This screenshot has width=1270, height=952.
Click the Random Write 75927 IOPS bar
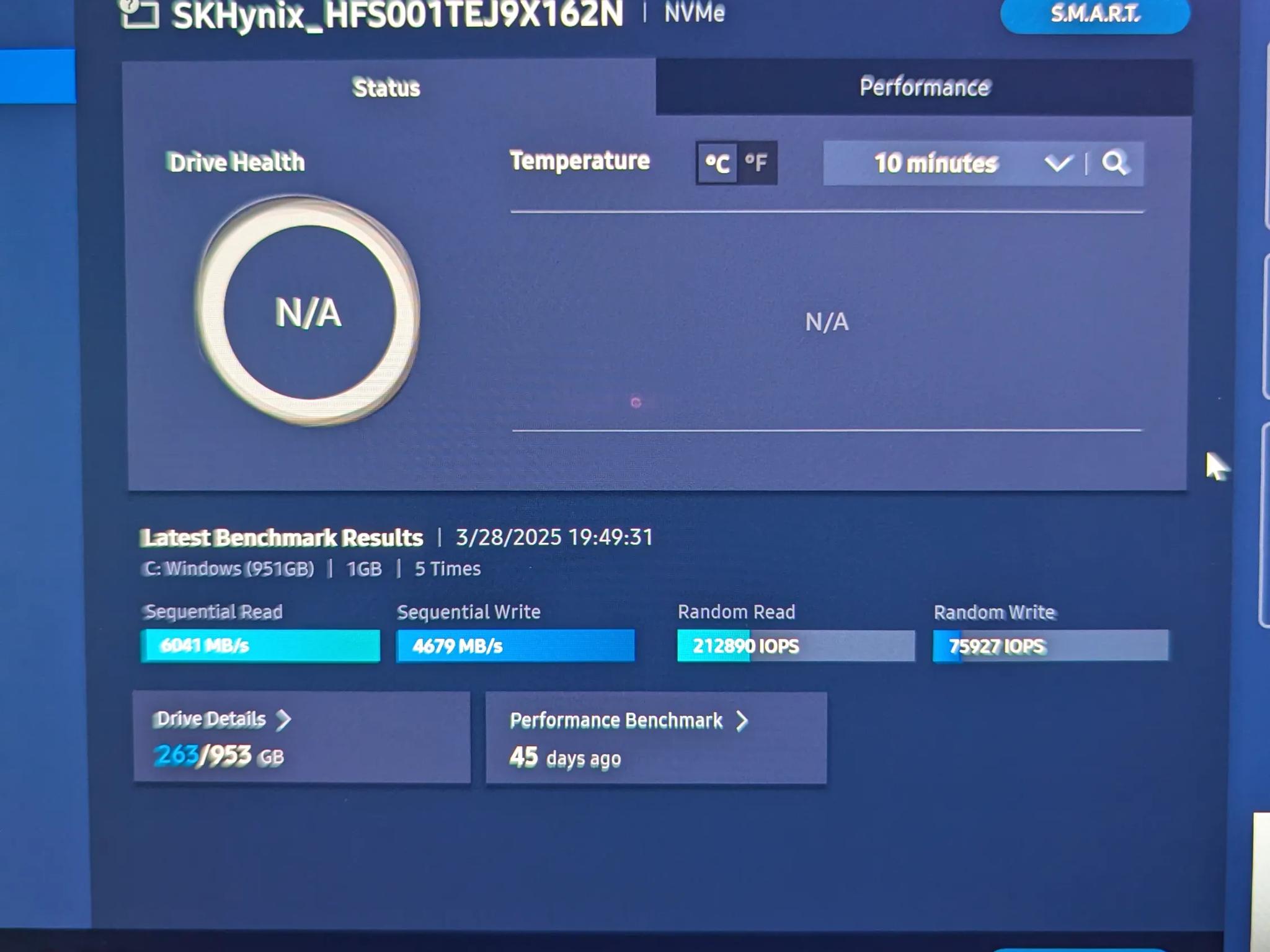(1051, 646)
